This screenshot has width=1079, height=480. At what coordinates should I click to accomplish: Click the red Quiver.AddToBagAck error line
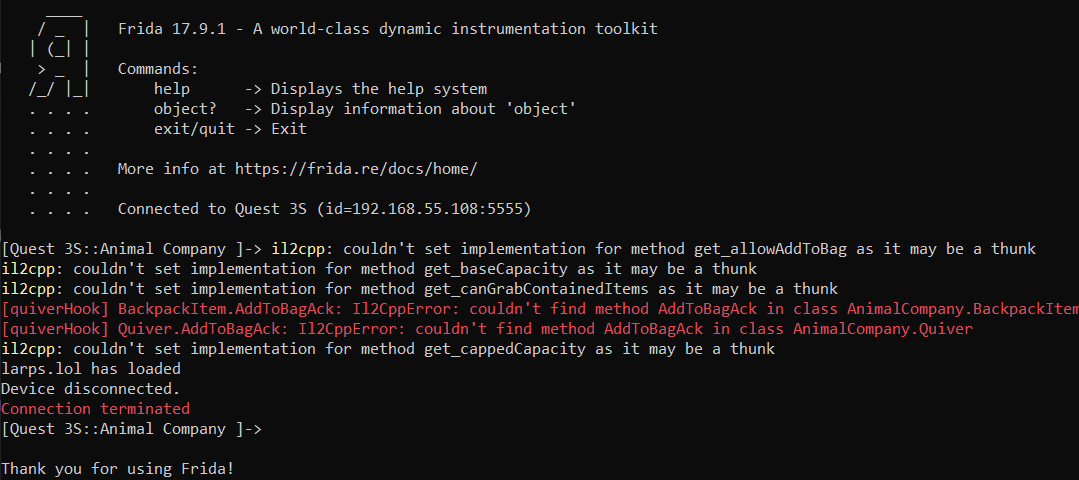point(487,329)
